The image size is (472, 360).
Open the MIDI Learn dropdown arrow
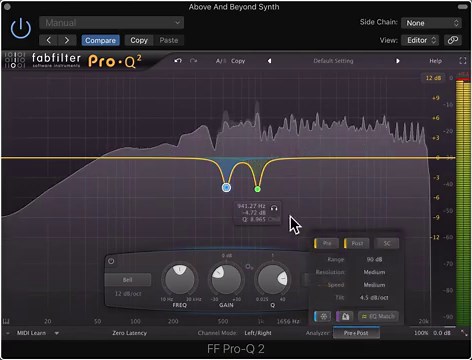(57, 333)
